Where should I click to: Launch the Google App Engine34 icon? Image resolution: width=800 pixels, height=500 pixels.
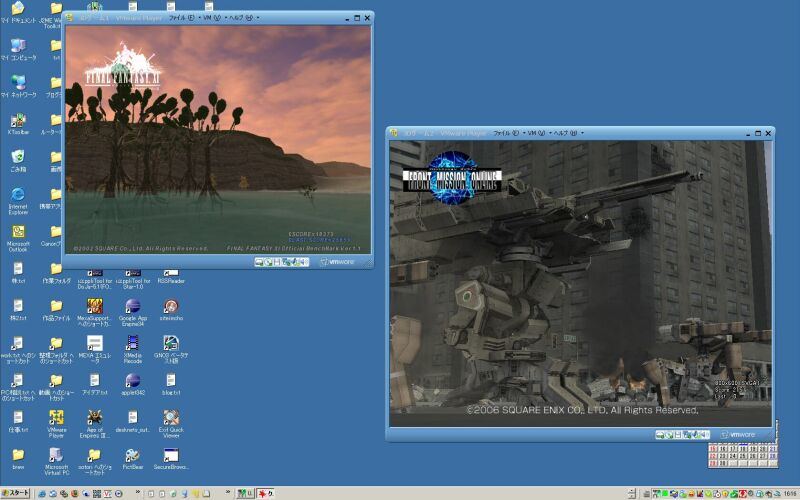pyautogui.click(x=133, y=312)
